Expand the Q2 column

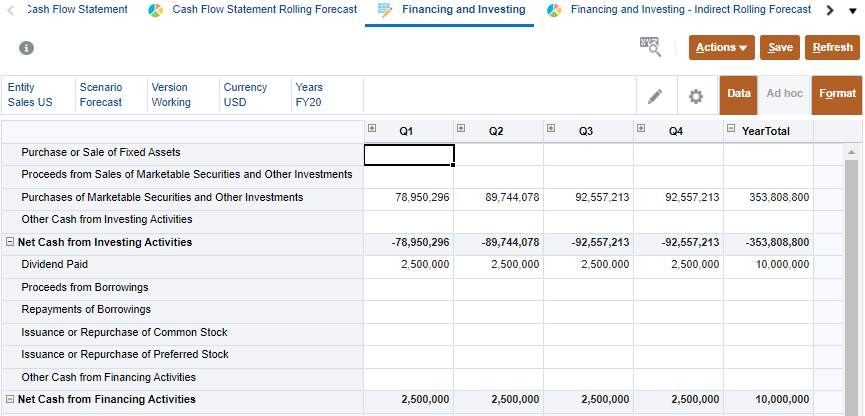pos(462,128)
